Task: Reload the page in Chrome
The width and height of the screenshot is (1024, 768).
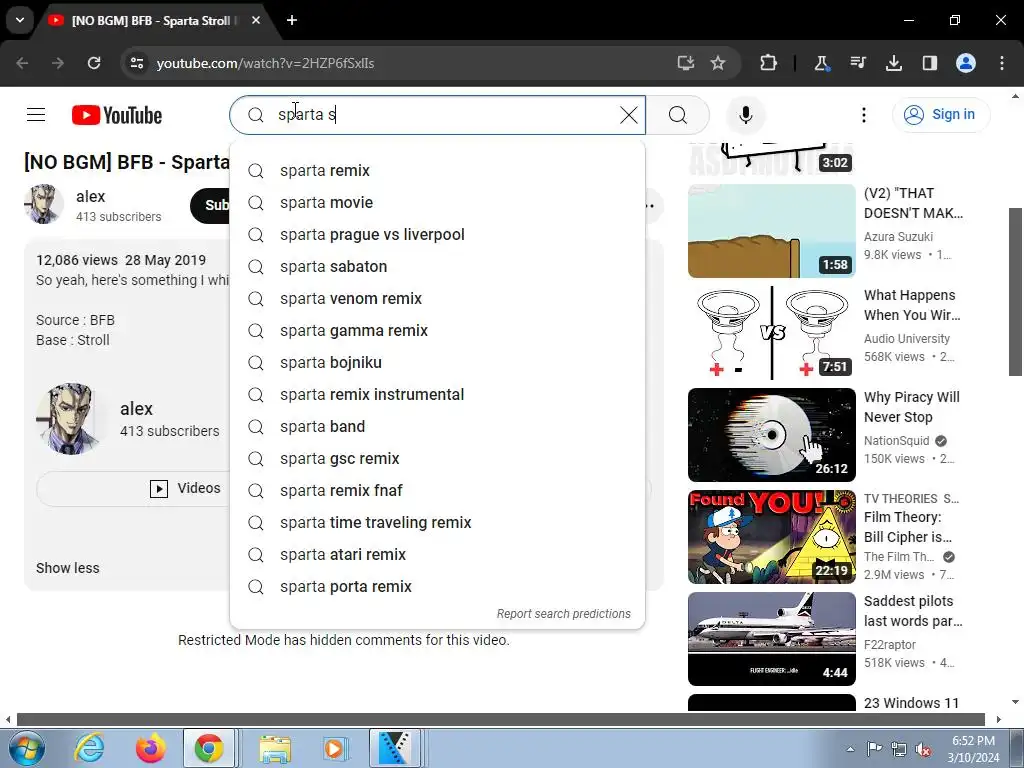Action: tap(94, 63)
